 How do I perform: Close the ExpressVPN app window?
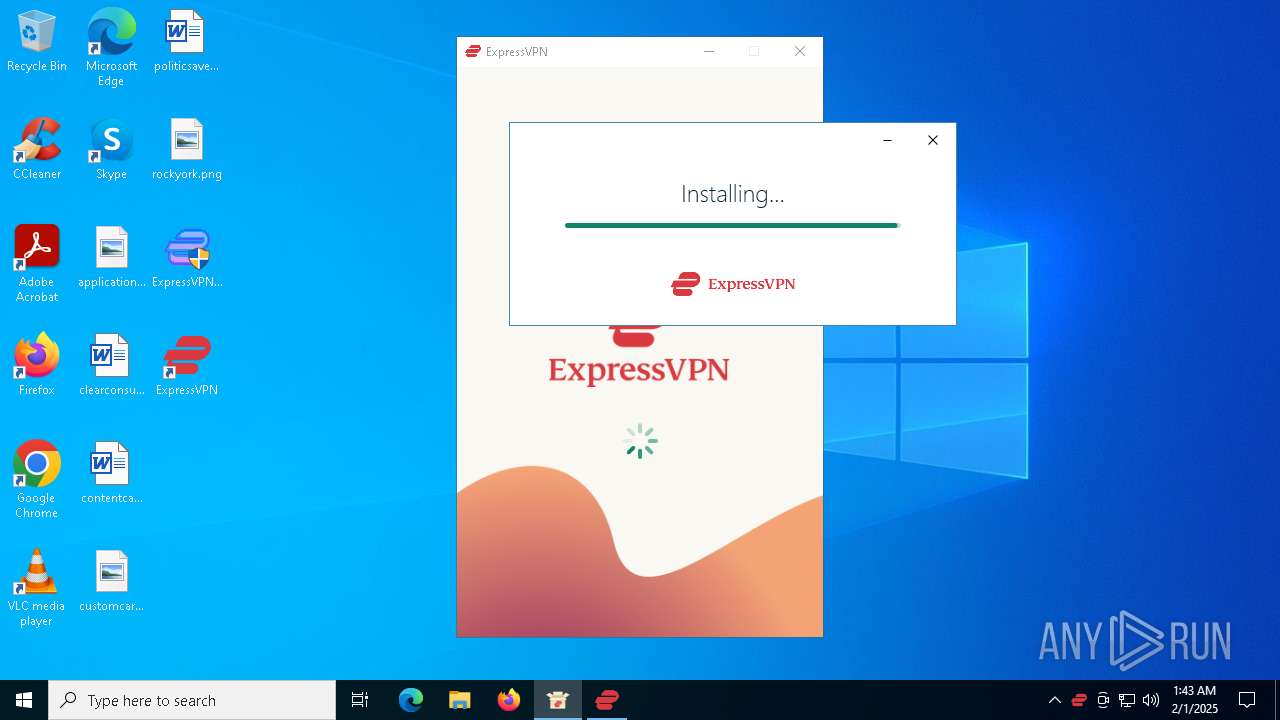click(799, 52)
